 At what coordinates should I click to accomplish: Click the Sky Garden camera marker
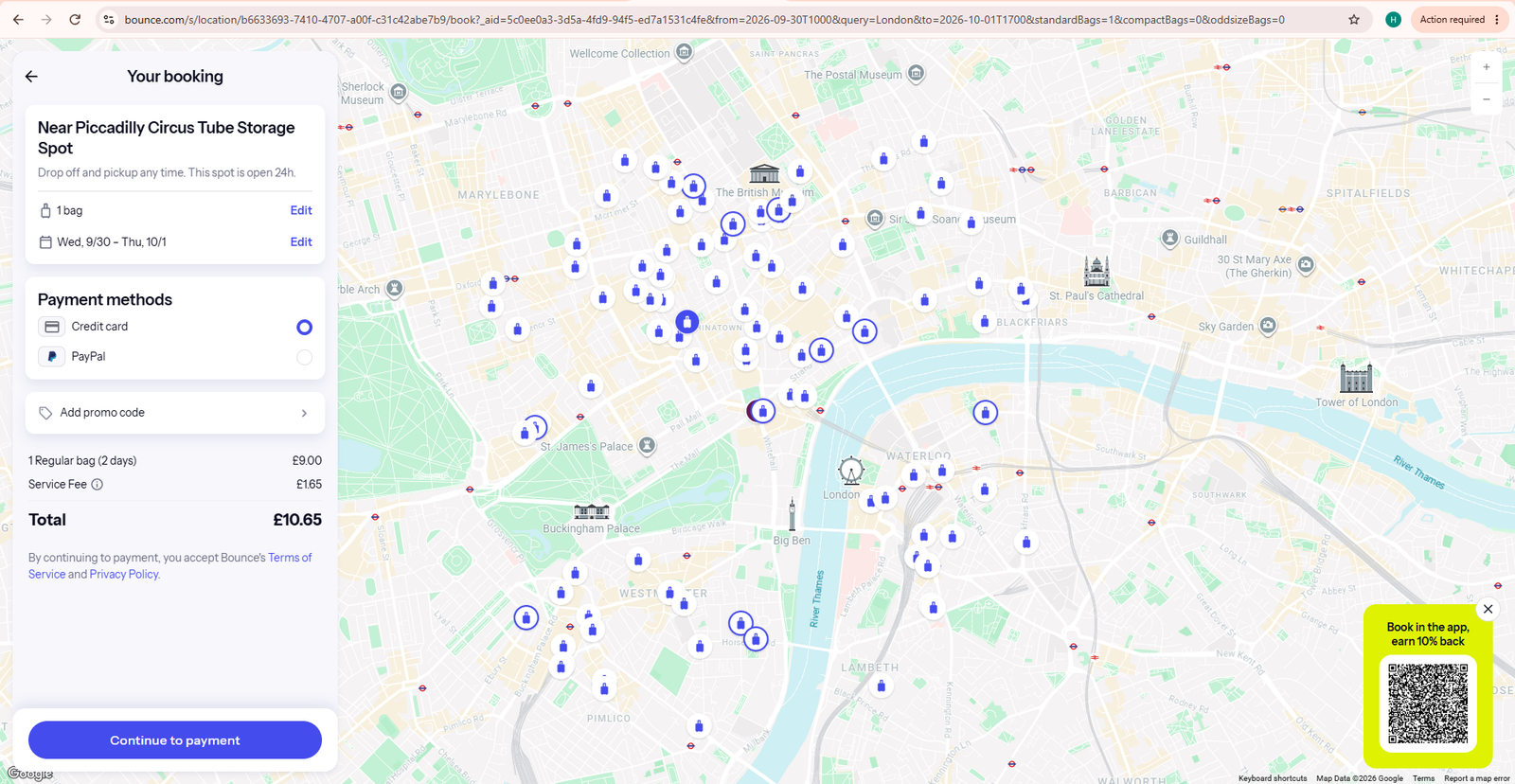1268,326
